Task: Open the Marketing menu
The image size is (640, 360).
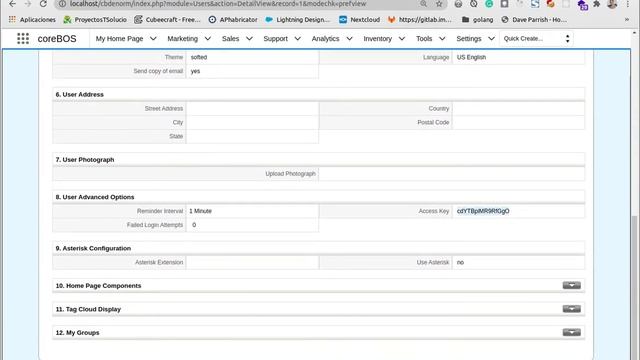Action: click(182, 39)
